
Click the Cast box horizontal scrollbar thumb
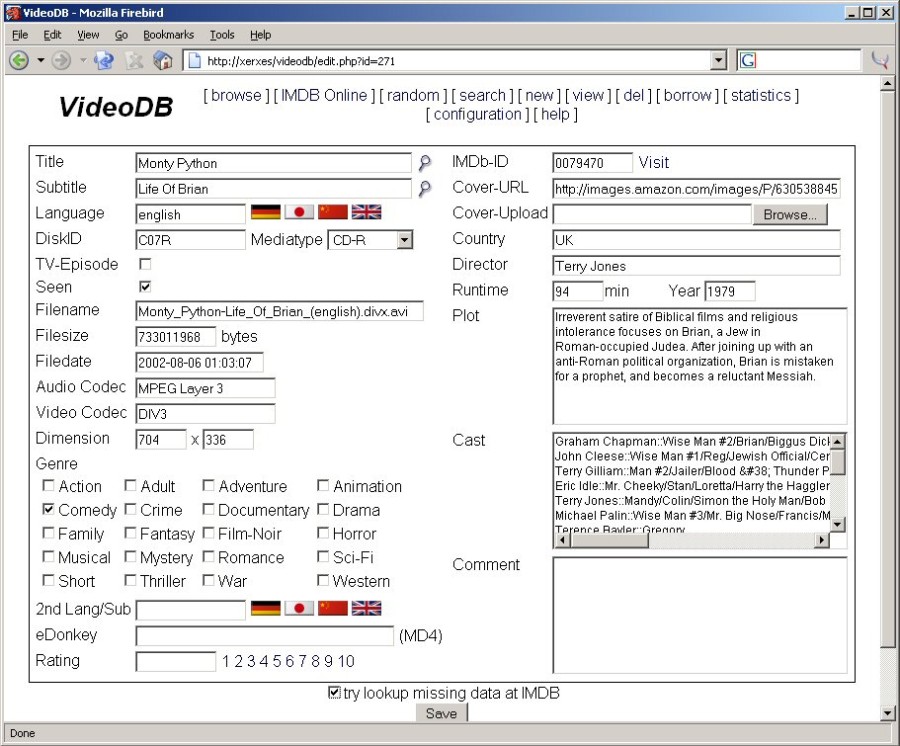(610, 540)
